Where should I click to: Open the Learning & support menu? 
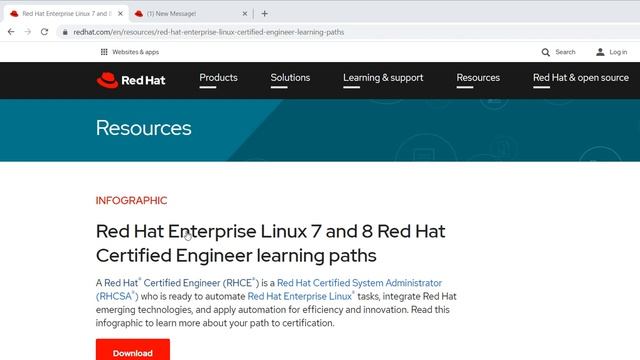(383, 78)
